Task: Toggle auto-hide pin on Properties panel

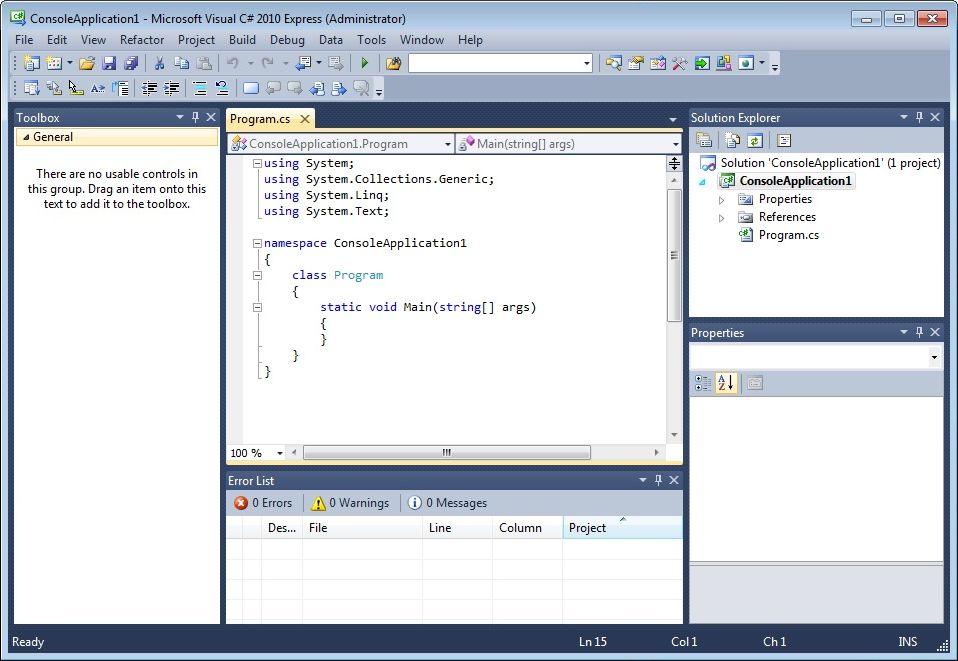Action: pyautogui.click(x=920, y=332)
